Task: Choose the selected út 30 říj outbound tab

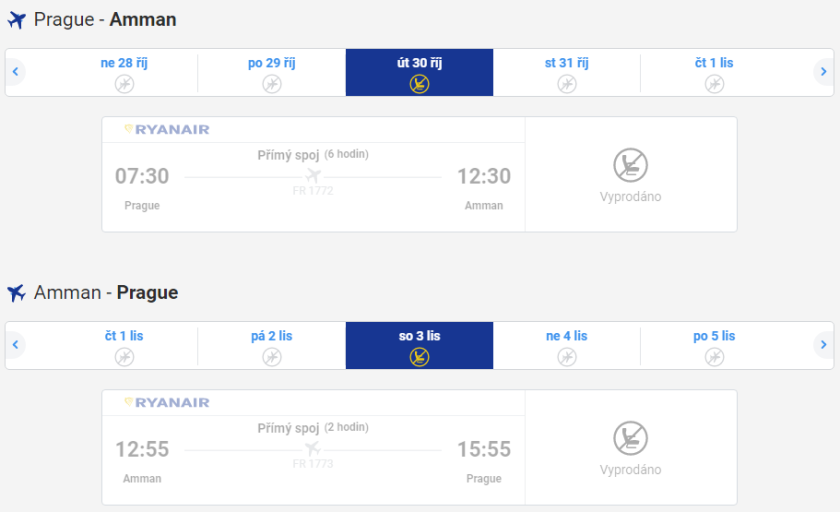Action: 419,72
